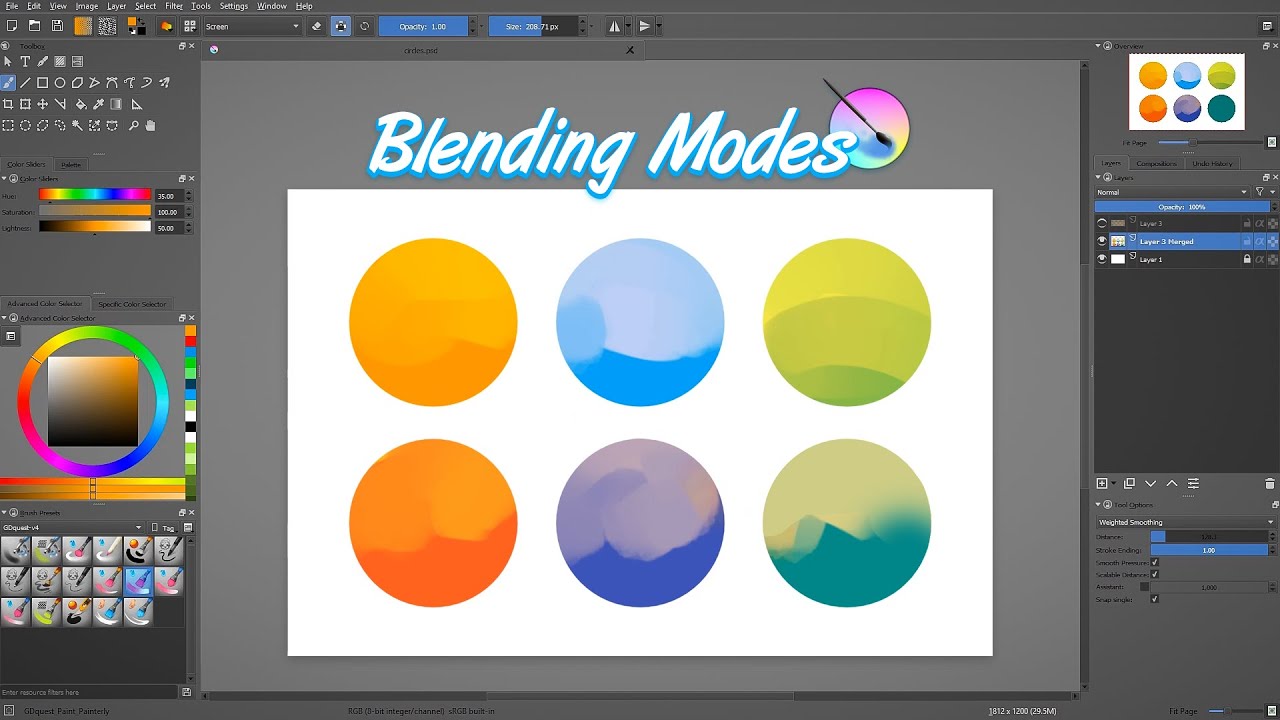Viewport: 1280px width, 720px height.
Task: Select the Move tool
Action: (42, 104)
